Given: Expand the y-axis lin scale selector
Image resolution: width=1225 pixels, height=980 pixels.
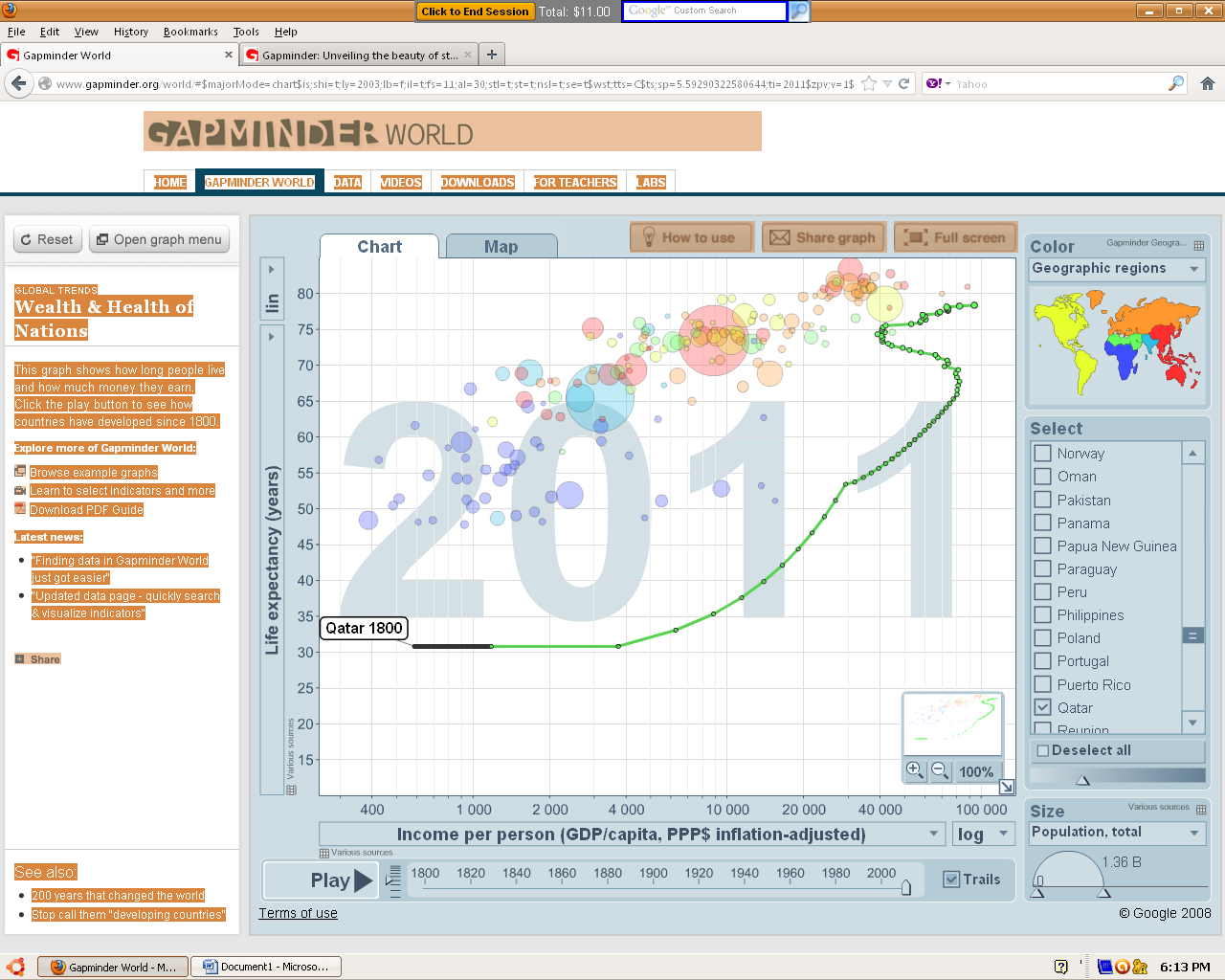Looking at the screenshot, I should point(272,288).
